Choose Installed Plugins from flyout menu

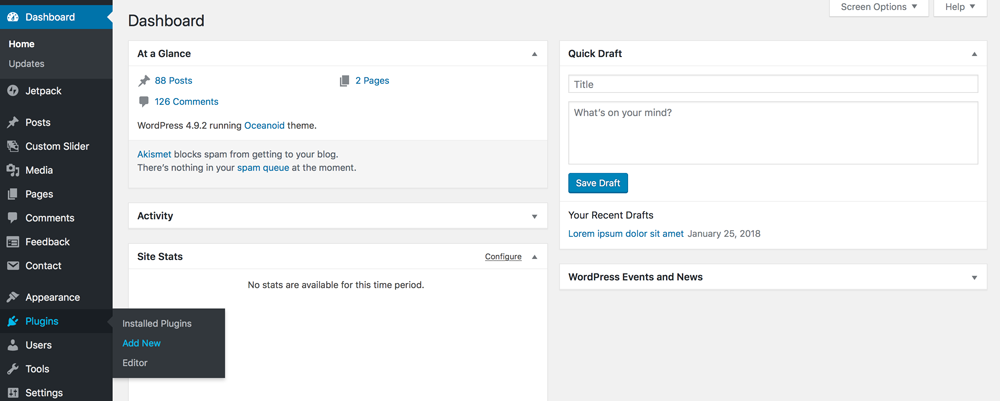click(157, 324)
